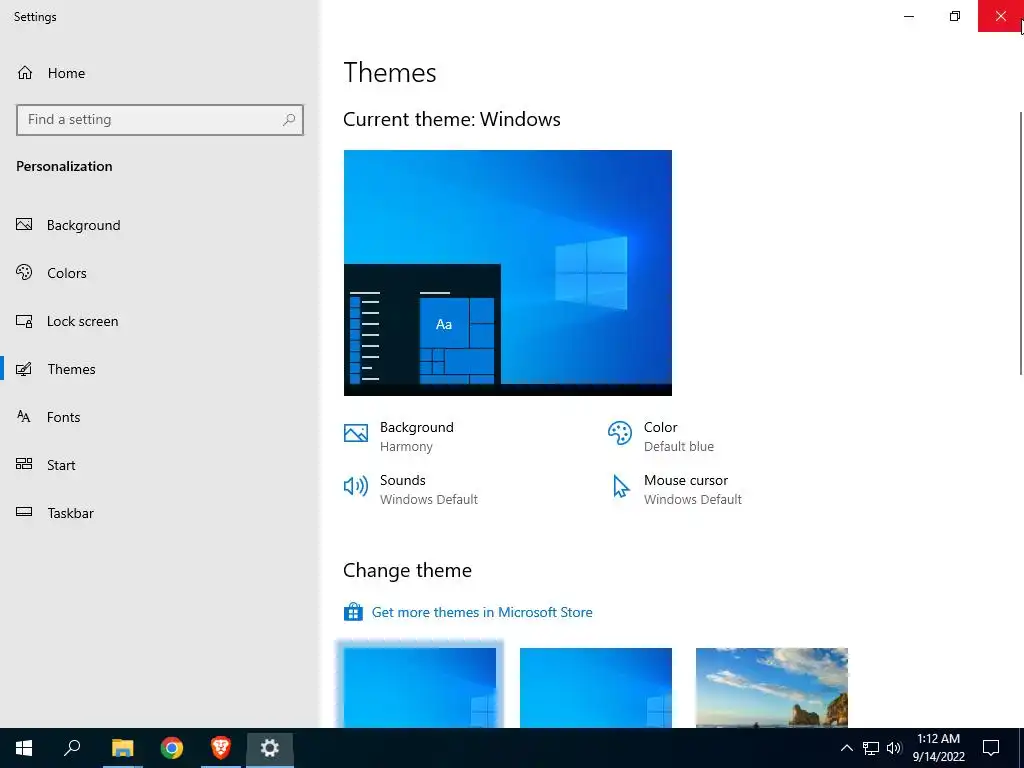Select the second blue theme thumbnail

[x=596, y=688]
